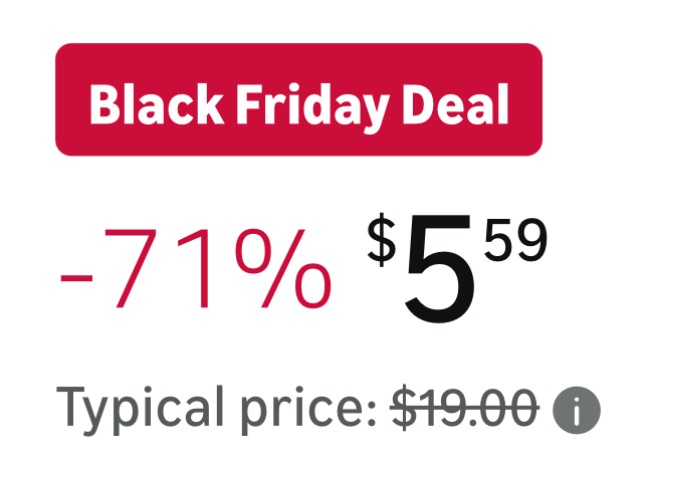Click the Black Friday Deal badge
676x486 pixels.
298,100
